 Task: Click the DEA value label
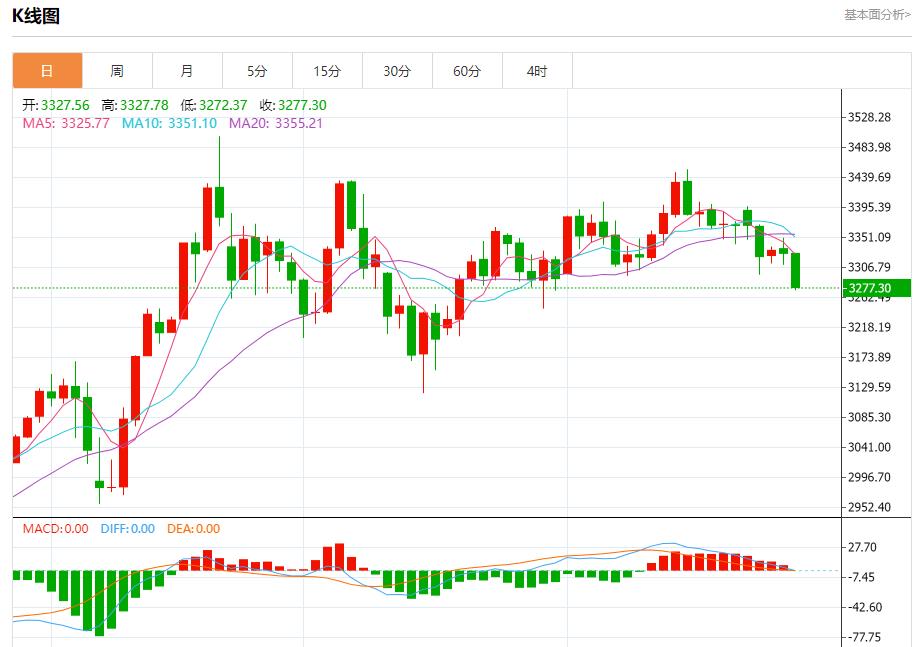coord(194,529)
